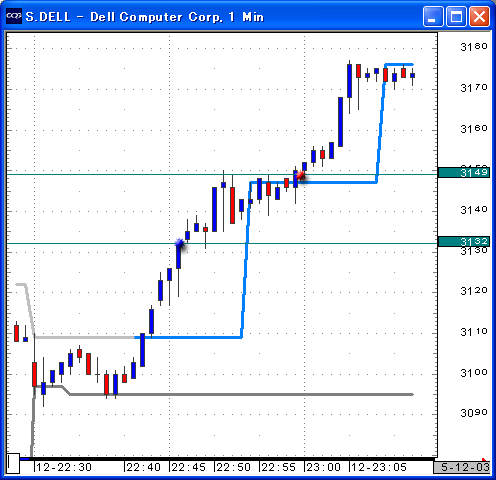Screen dimensions: 496x480
Task: Click the 3170 price scale value
Action: [474, 88]
